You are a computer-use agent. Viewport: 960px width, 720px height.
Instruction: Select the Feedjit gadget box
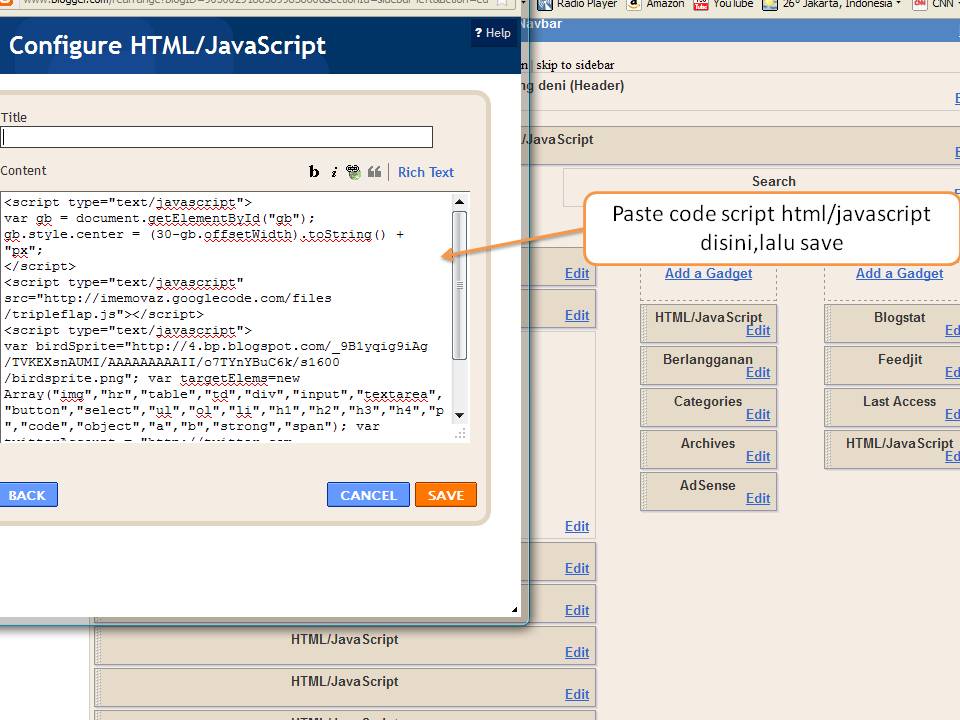coord(892,366)
